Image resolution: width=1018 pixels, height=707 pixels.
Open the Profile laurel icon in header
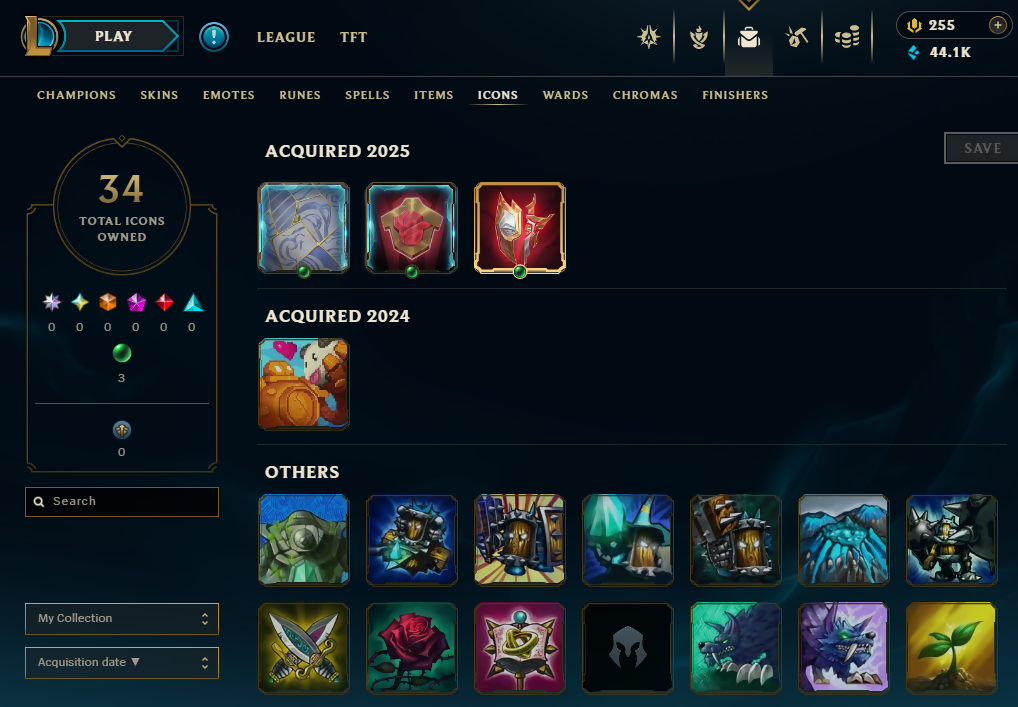pyautogui.click(x=699, y=37)
